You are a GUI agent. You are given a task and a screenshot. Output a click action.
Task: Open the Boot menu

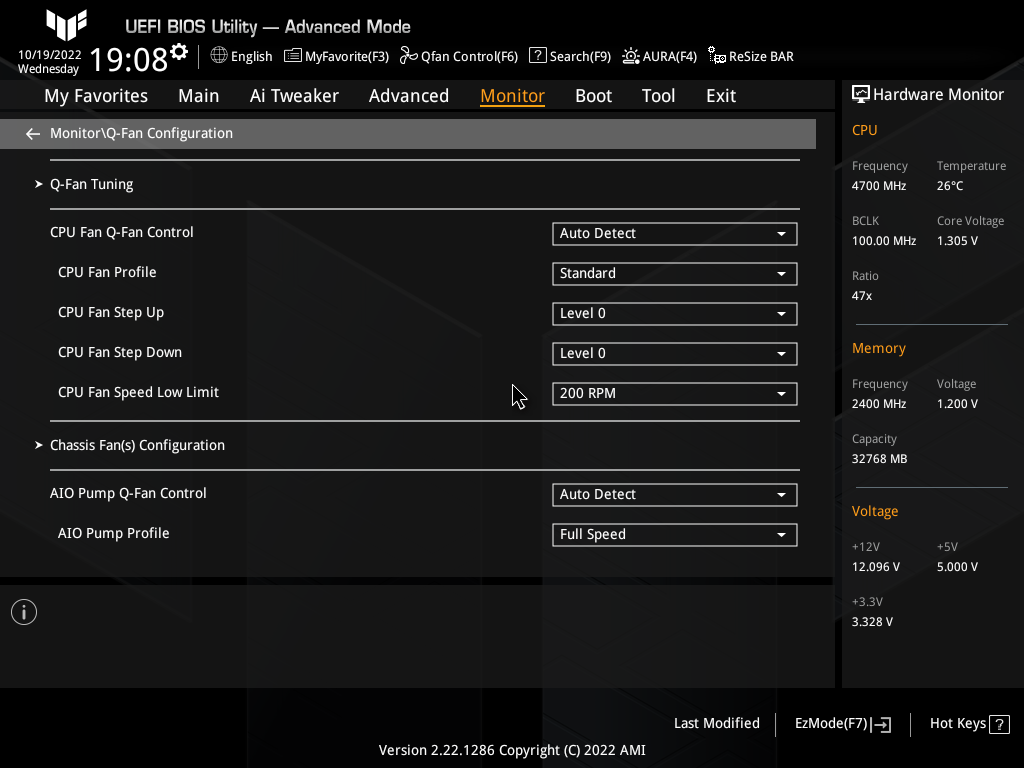coord(593,95)
